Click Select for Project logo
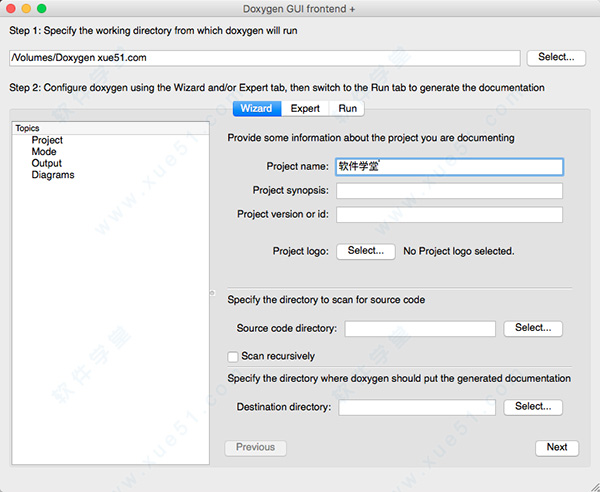The image size is (600, 492). pyautogui.click(x=365, y=251)
